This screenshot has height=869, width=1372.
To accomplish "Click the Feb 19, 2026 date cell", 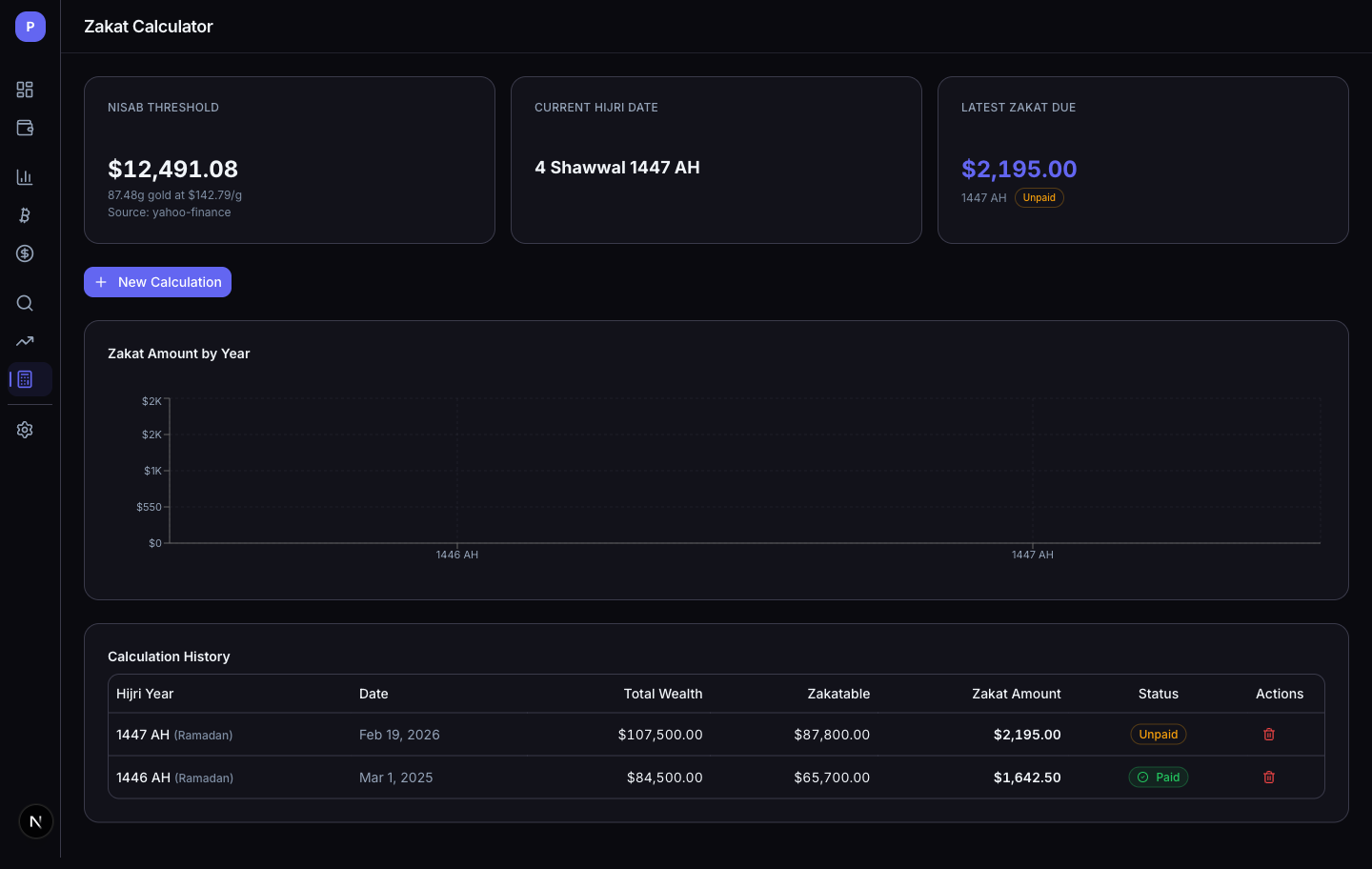I will pos(399,735).
